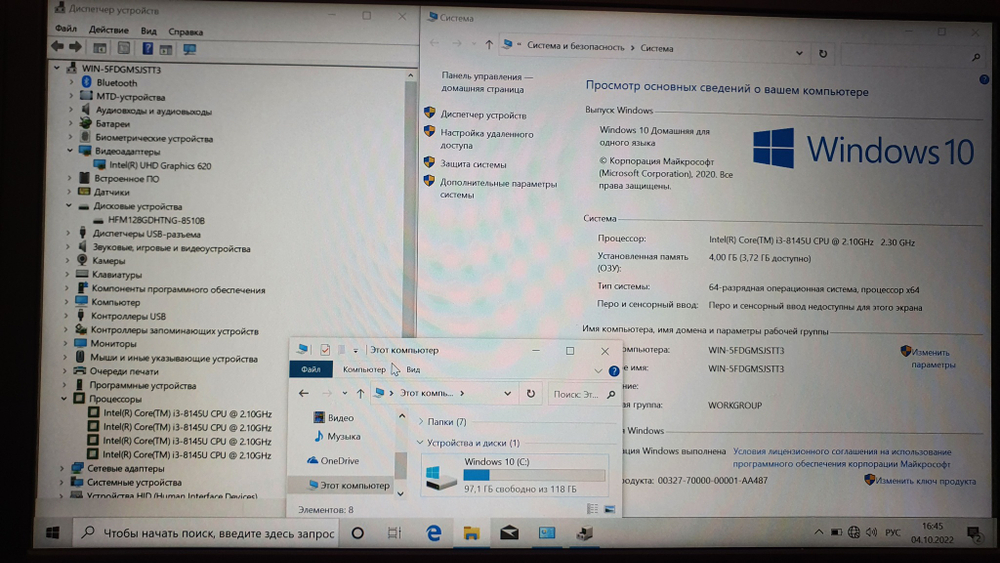Expand the Bluetooth node
Image resolution: width=1000 pixels, height=563 pixels.
pyautogui.click(x=71, y=82)
